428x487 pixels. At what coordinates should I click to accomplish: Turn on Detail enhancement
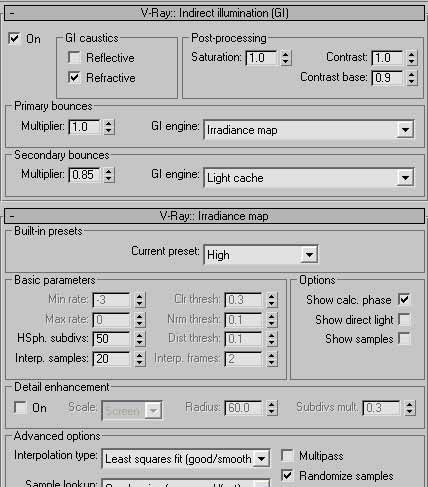20,407
